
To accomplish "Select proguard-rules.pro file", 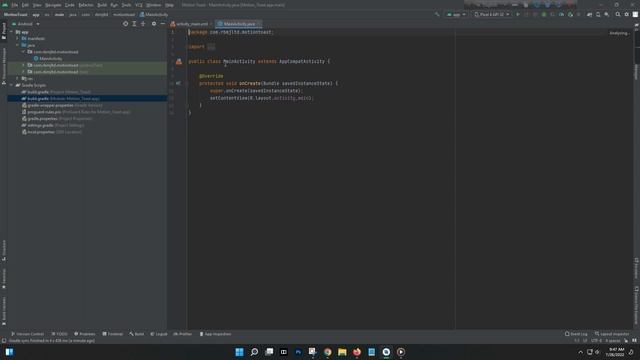I will click(x=76, y=112).
